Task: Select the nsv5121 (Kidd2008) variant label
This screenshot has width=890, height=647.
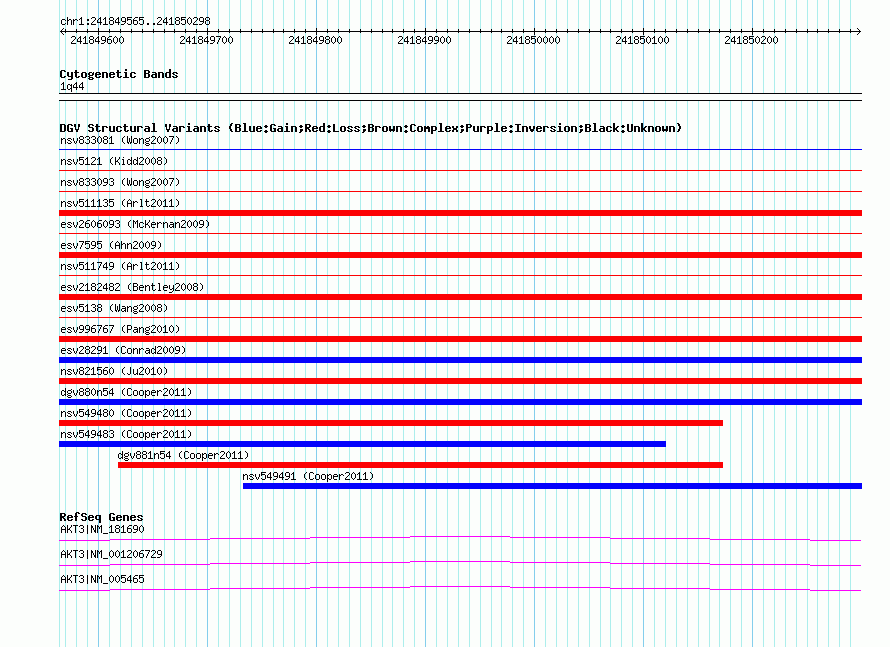Action: click(114, 161)
